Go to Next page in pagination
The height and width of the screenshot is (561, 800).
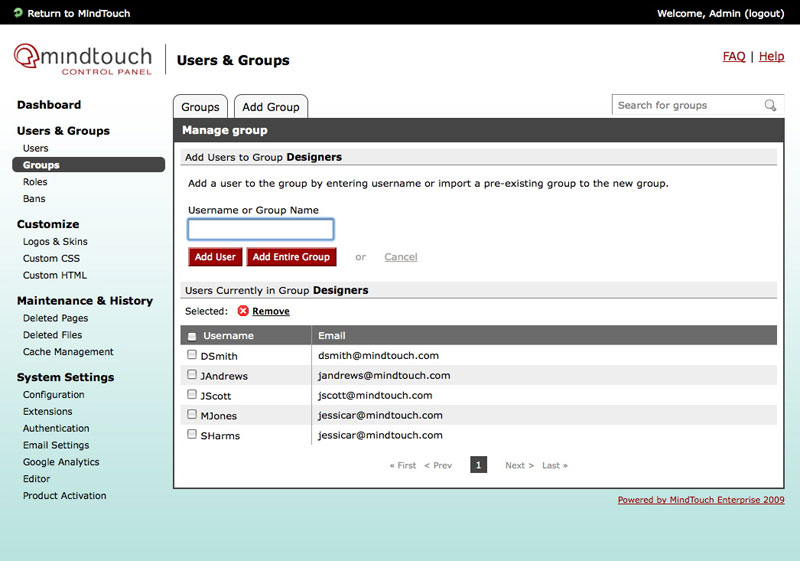(519, 466)
